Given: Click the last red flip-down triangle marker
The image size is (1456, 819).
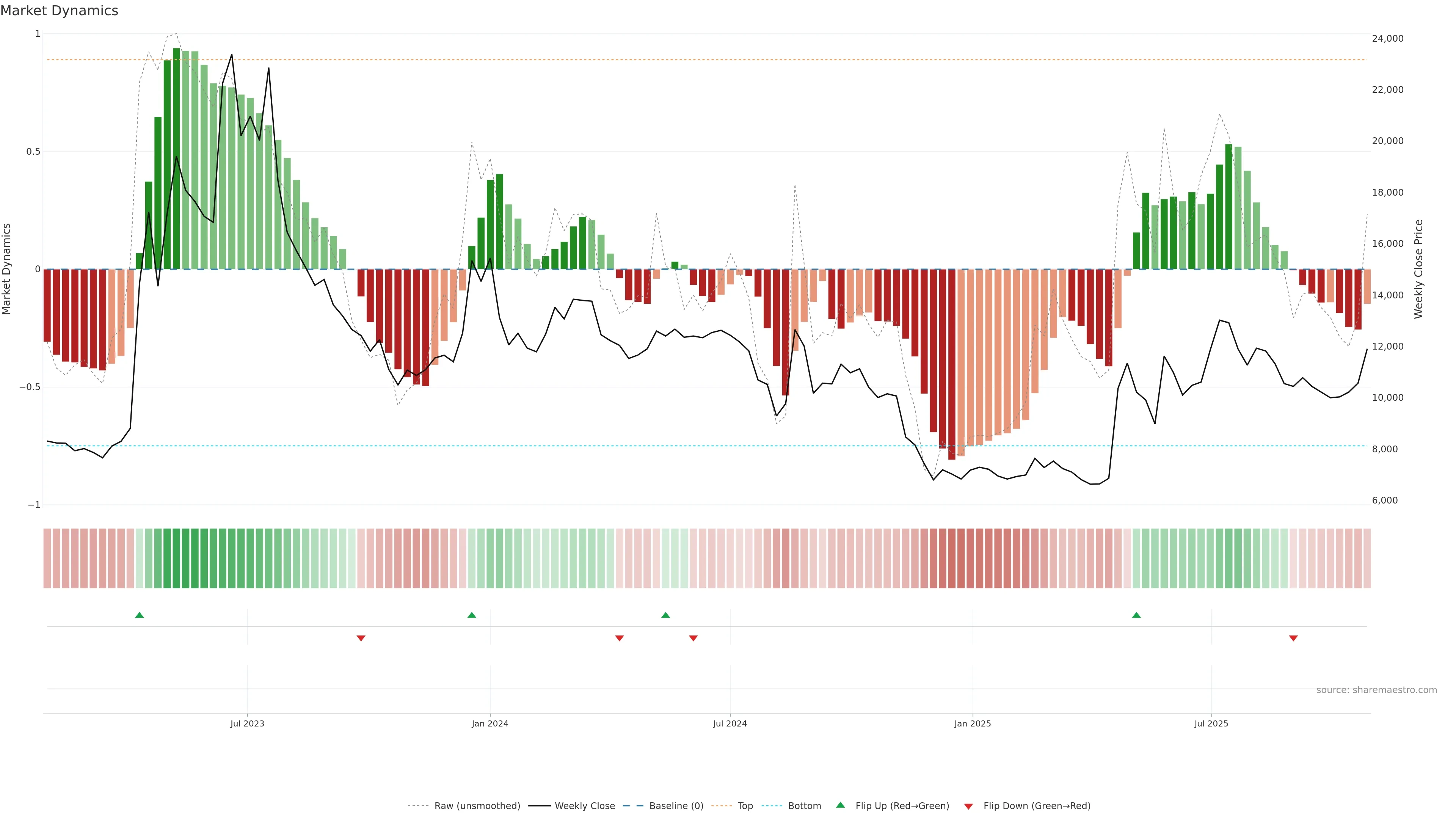Looking at the screenshot, I should 1293,638.
